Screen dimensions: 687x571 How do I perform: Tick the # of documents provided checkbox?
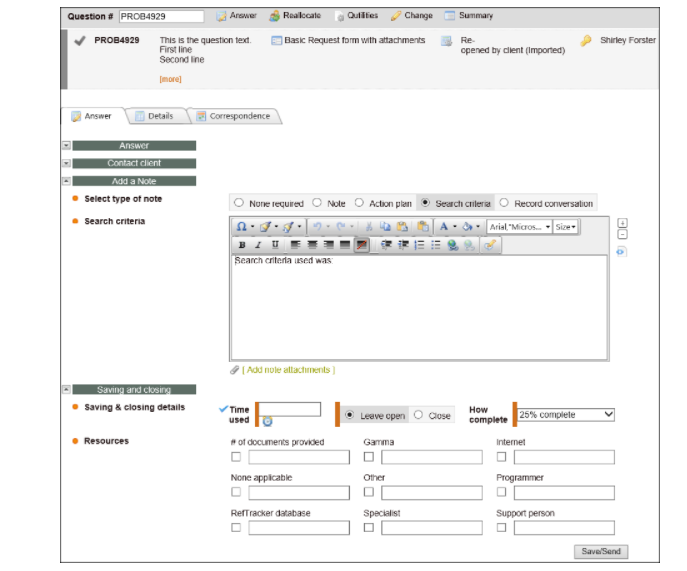click(236, 457)
